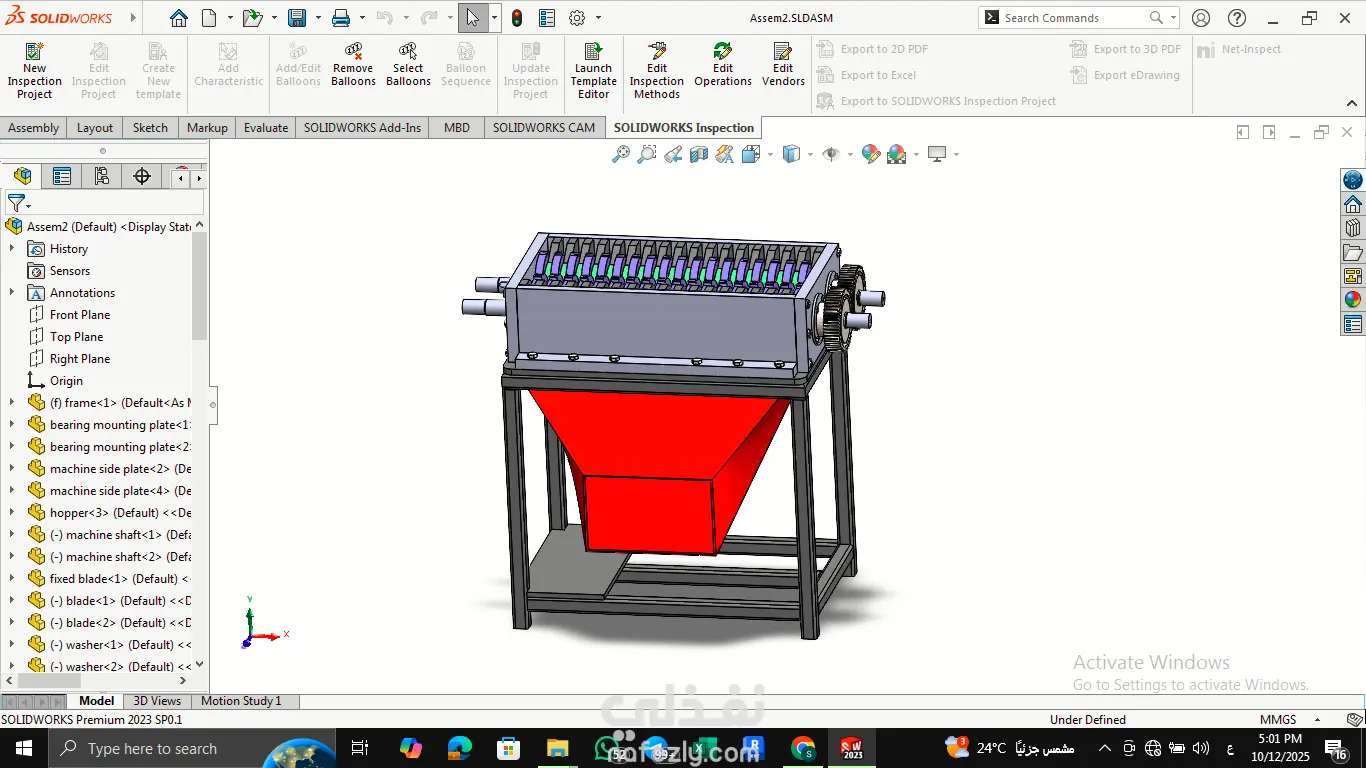Click the Rebuild traffic light icon
Viewport: 1366px width, 768px height.
click(x=517, y=18)
